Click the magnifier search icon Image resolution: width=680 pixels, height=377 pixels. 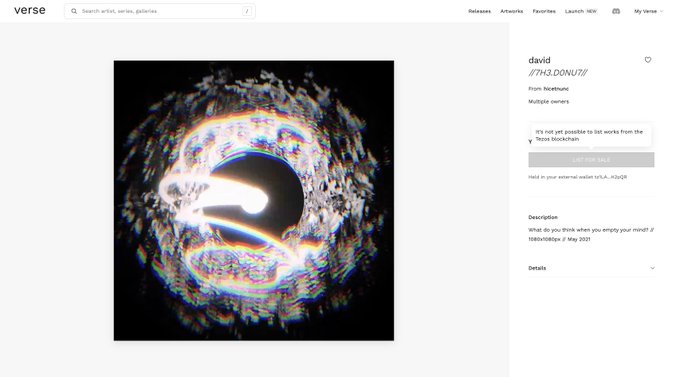[74, 11]
